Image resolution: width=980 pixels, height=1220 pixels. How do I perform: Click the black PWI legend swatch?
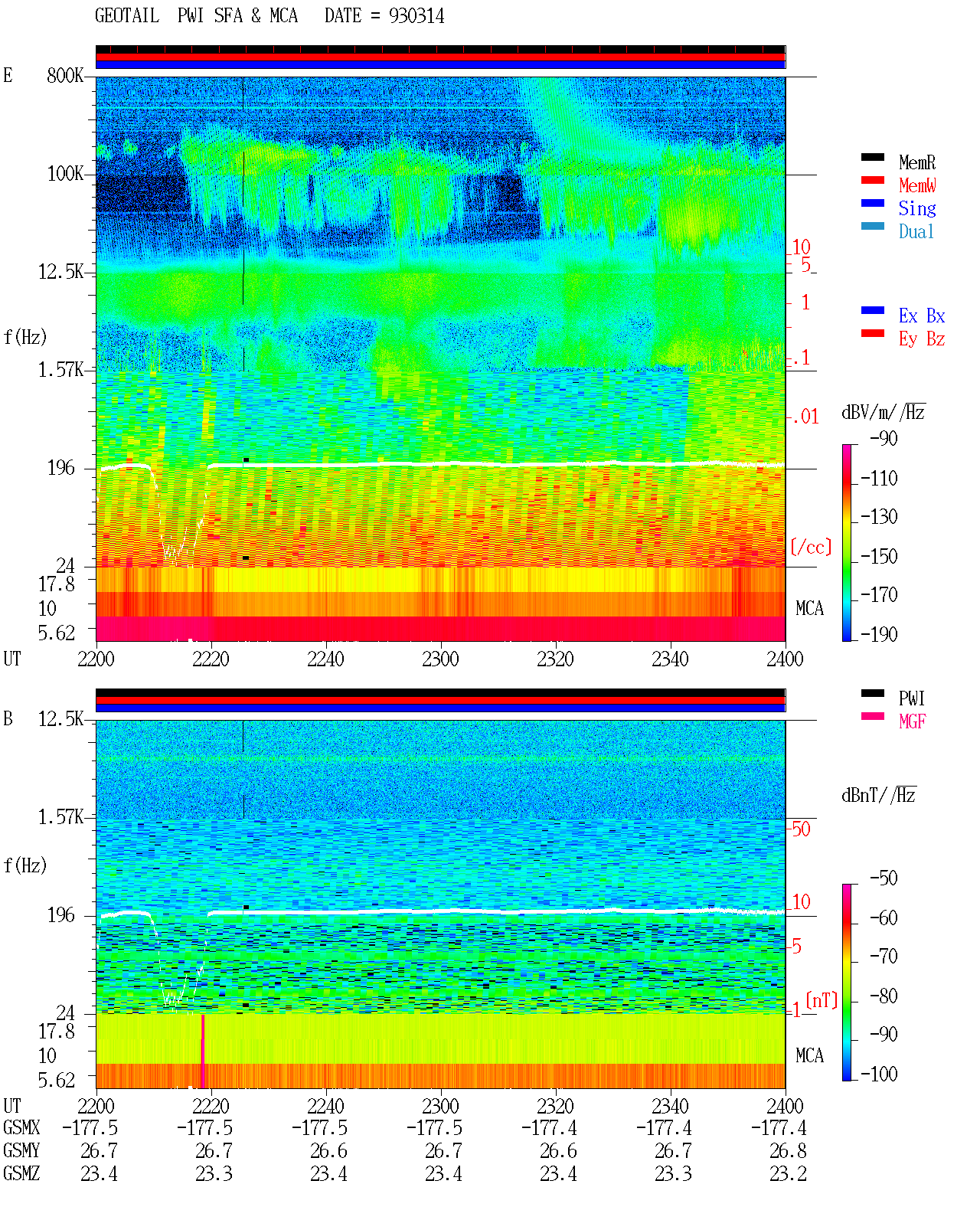click(x=873, y=693)
